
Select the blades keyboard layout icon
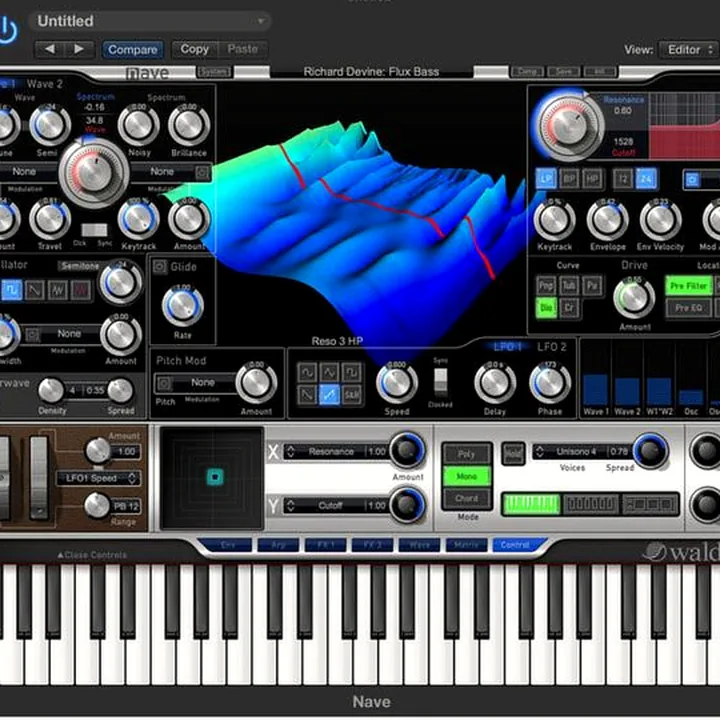tap(591, 504)
